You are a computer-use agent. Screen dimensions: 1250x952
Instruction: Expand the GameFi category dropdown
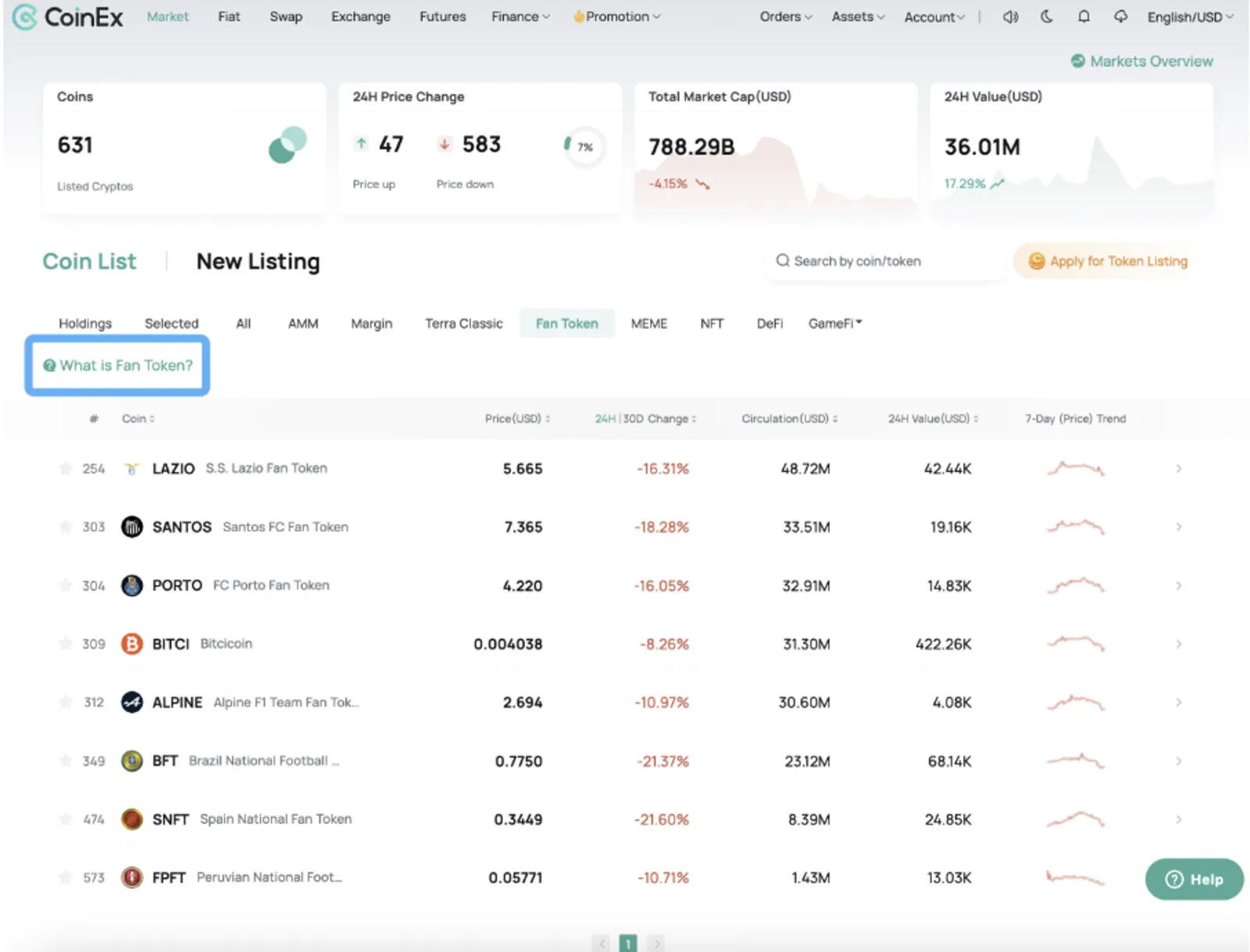point(835,323)
